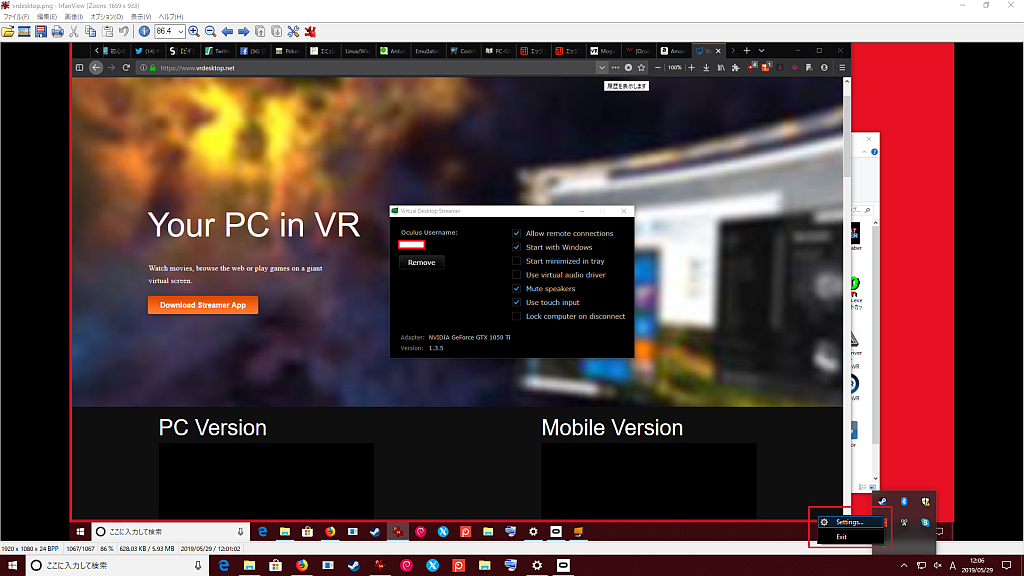Open the ヘルプ(H) menu
This screenshot has width=1024, height=576.
click(171, 17)
